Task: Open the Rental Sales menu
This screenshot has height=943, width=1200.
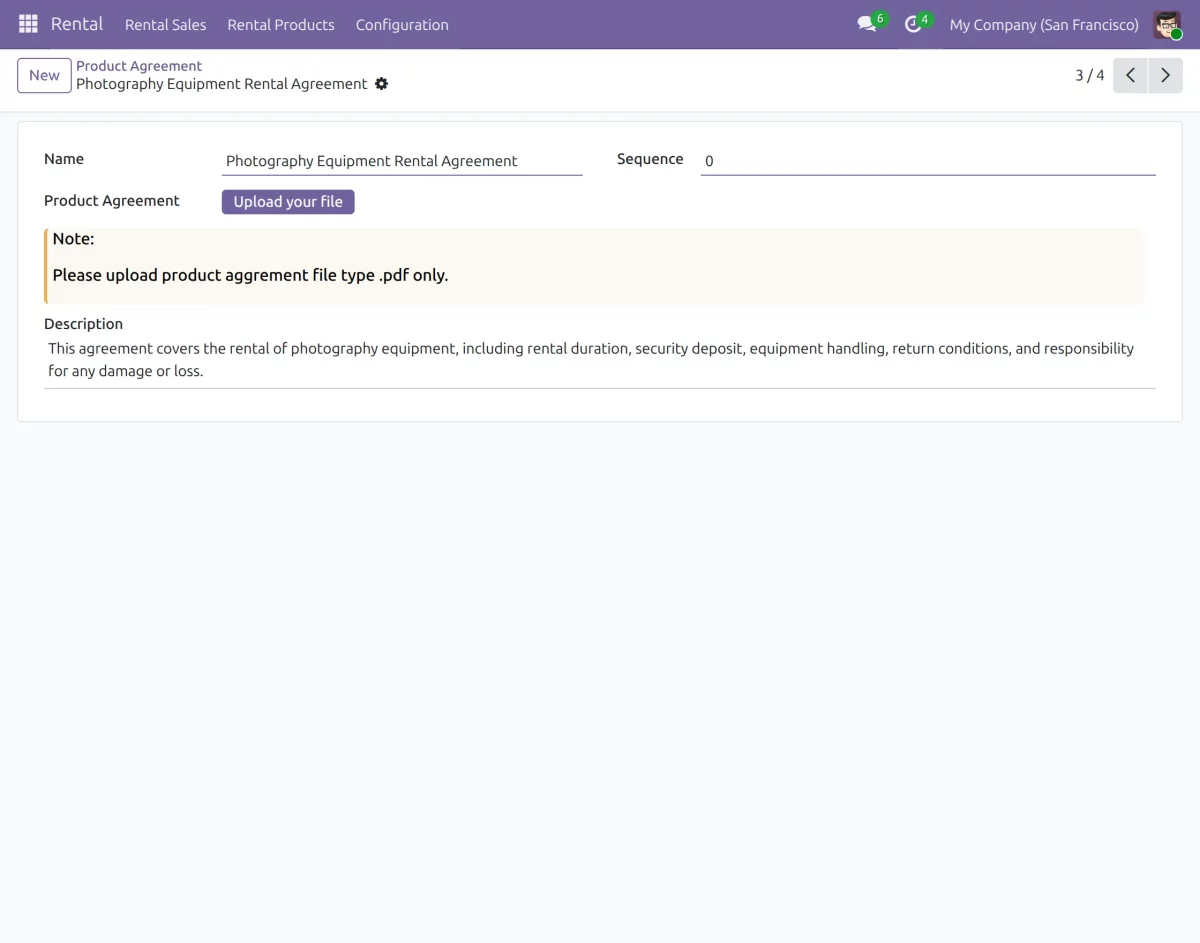Action: point(165,24)
